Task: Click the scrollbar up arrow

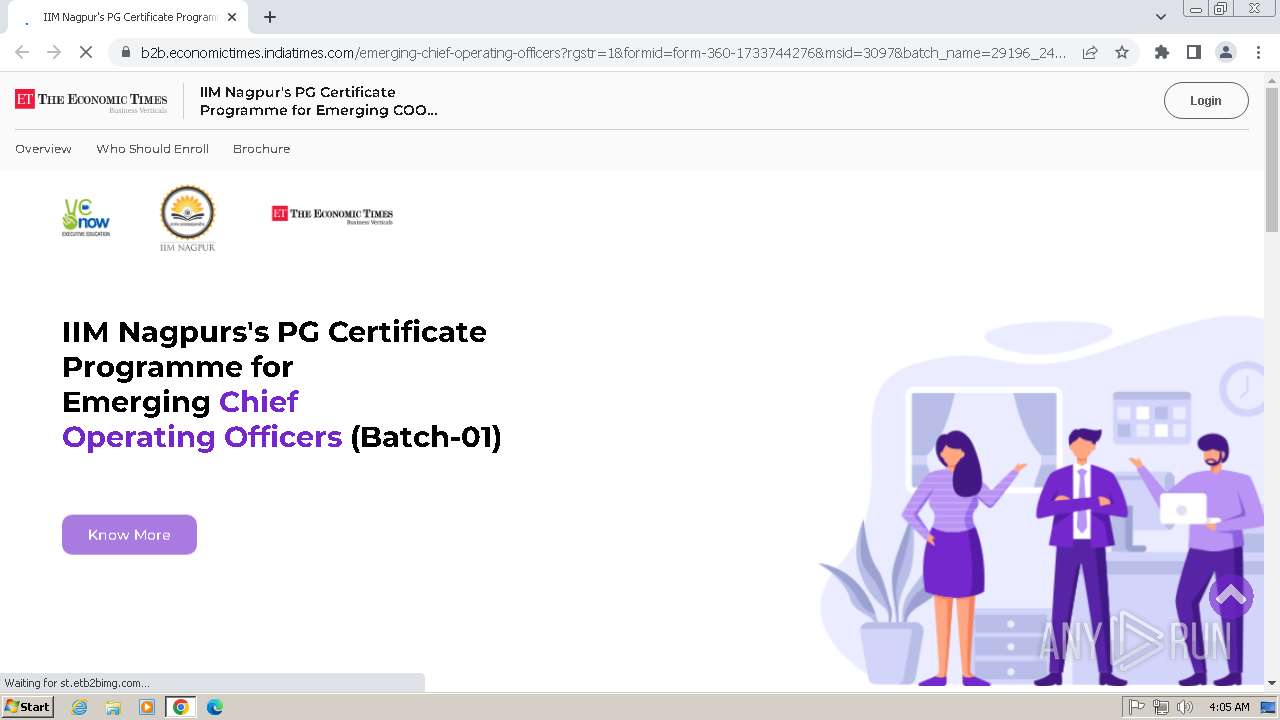Action: click(x=1272, y=79)
